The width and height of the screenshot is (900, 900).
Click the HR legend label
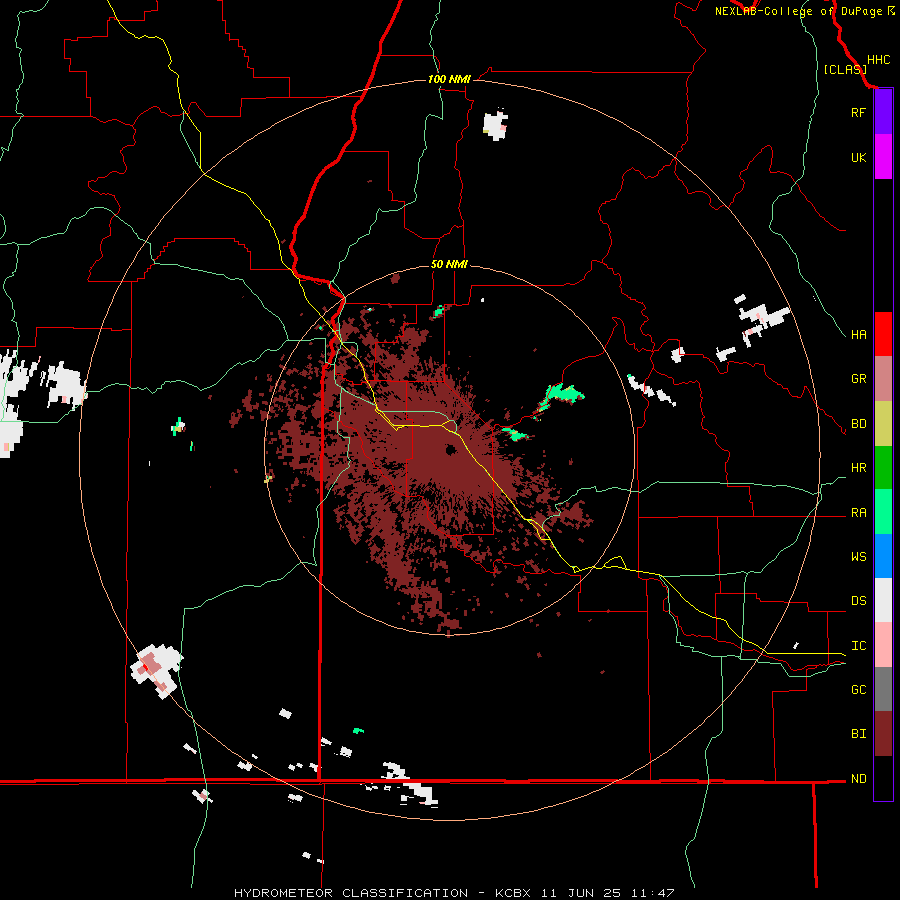click(858, 468)
